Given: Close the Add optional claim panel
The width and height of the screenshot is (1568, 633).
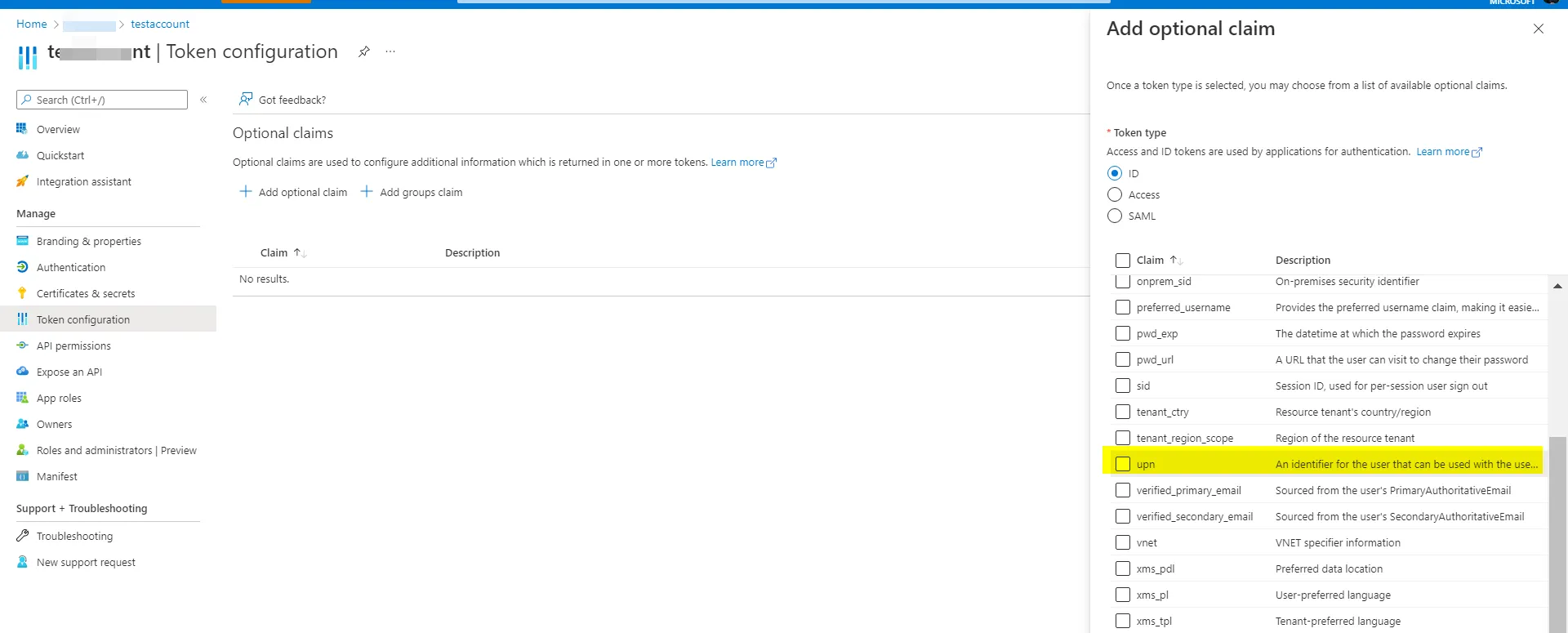Looking at the screenshot, I should (1539, 29).
